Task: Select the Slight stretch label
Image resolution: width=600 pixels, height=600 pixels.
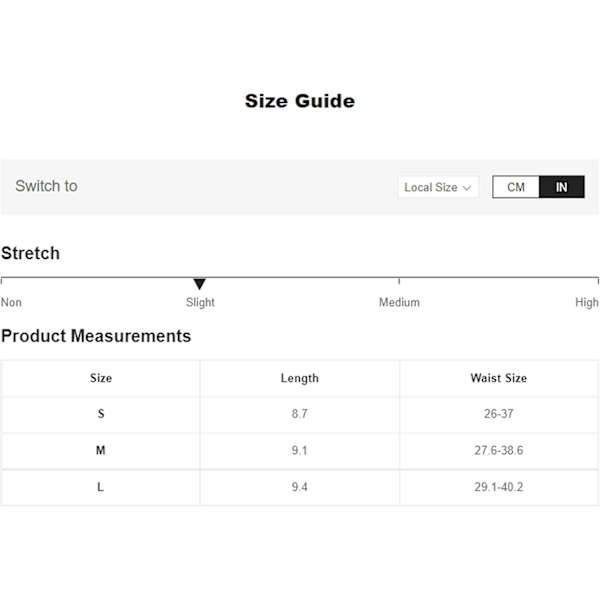Action: click(x=200, y=302)
